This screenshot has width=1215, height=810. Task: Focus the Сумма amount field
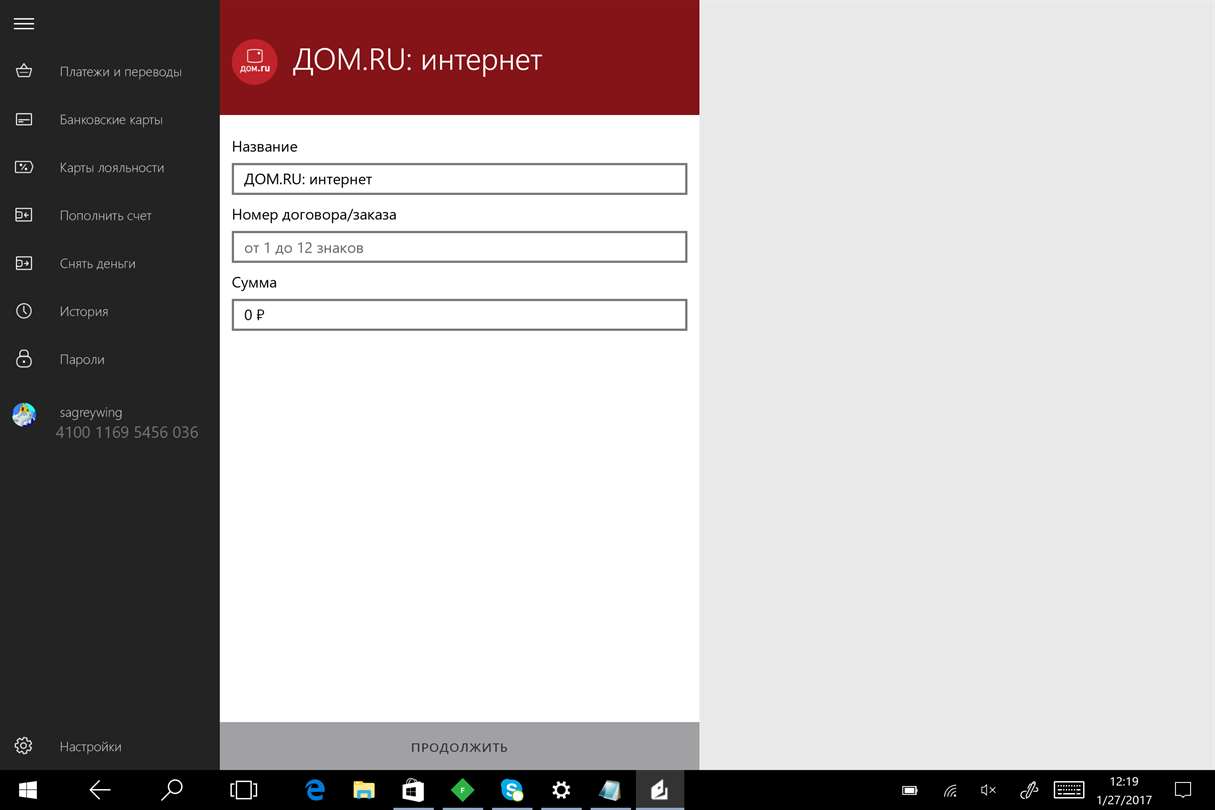459,315
